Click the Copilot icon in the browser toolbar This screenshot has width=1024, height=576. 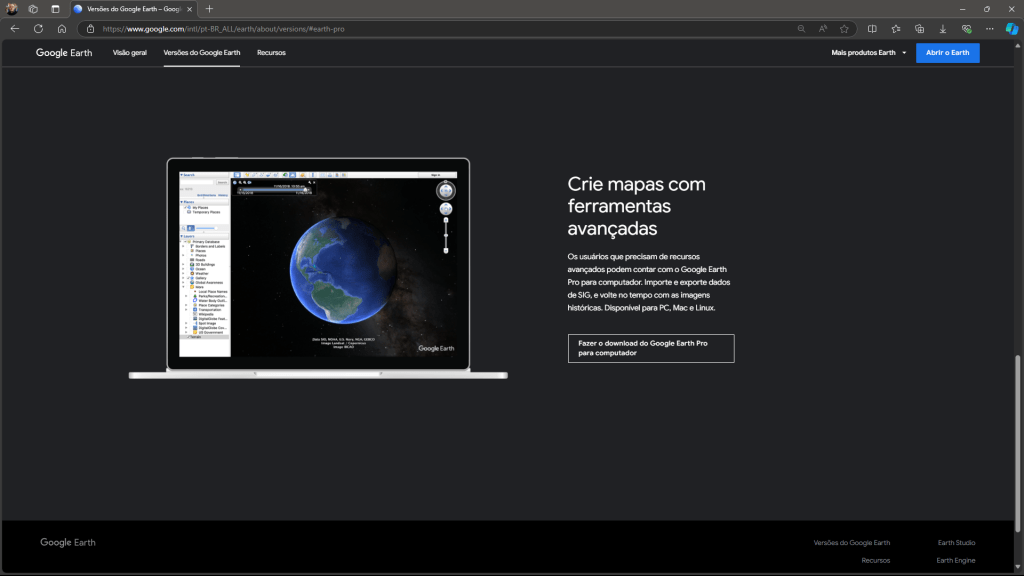pos(1011,29)
